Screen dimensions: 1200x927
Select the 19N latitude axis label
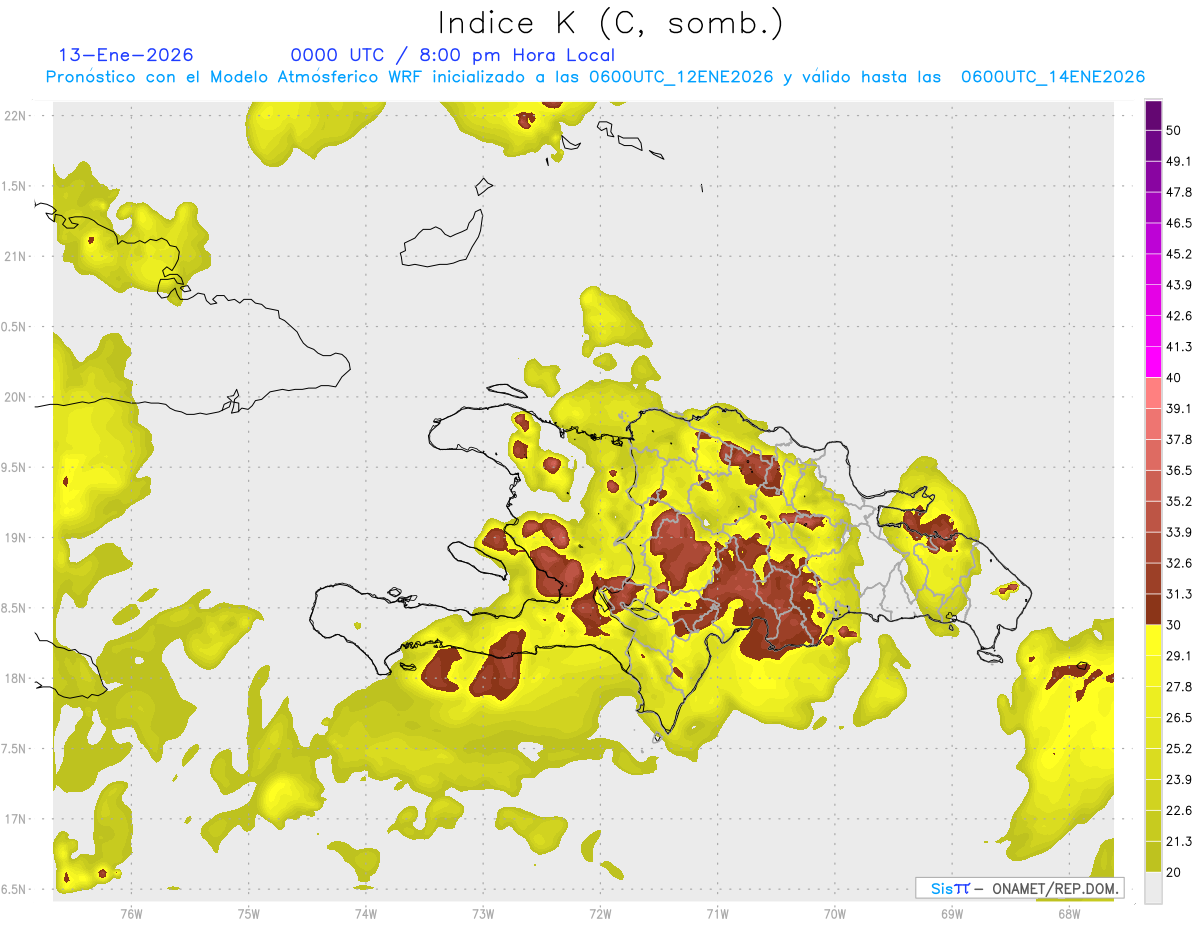(16, 538)
